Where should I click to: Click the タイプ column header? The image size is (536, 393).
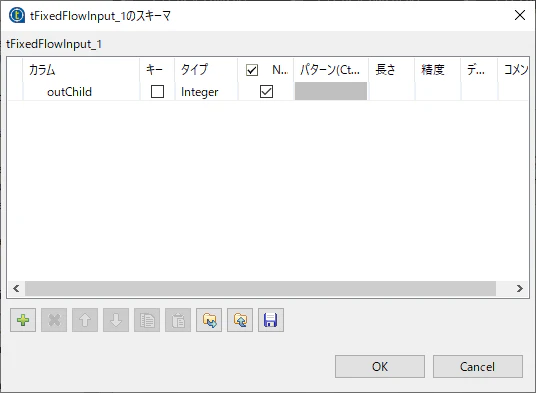tap(206, 70)
